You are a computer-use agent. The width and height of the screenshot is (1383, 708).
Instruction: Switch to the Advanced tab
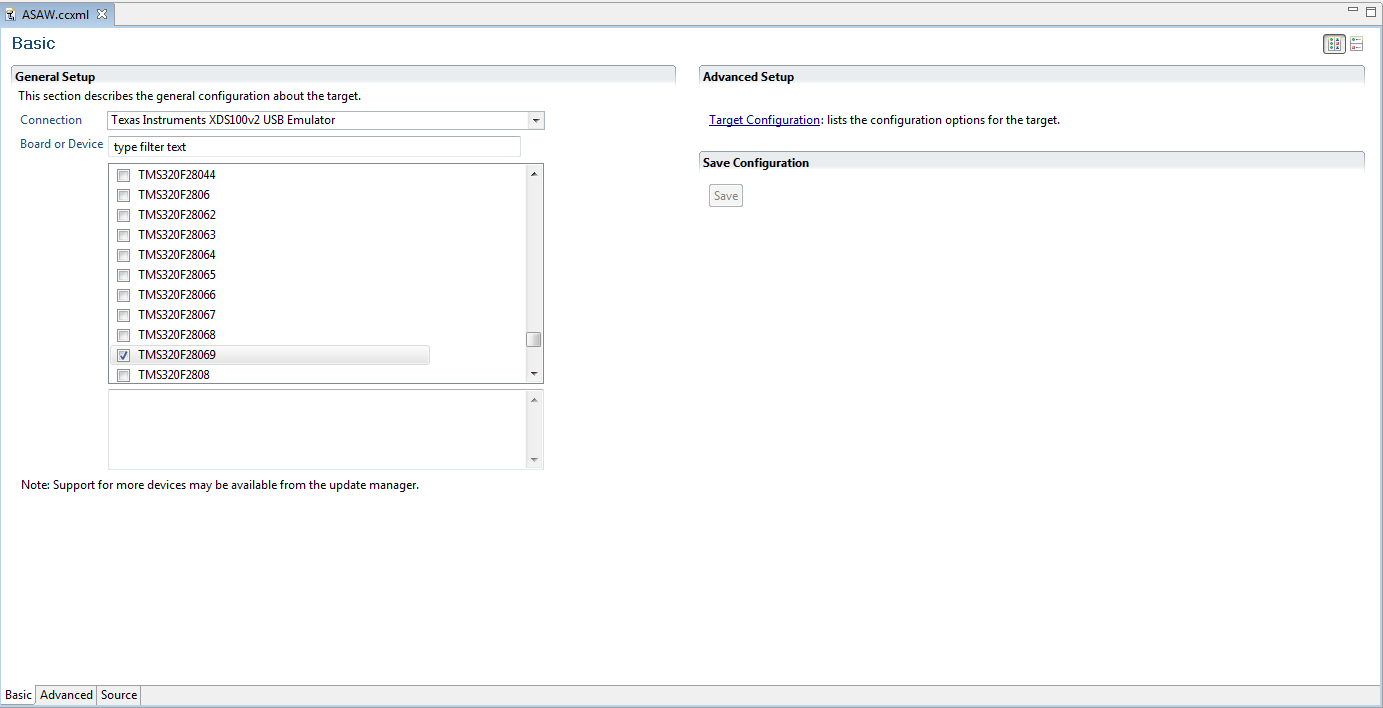click(66, 695)
